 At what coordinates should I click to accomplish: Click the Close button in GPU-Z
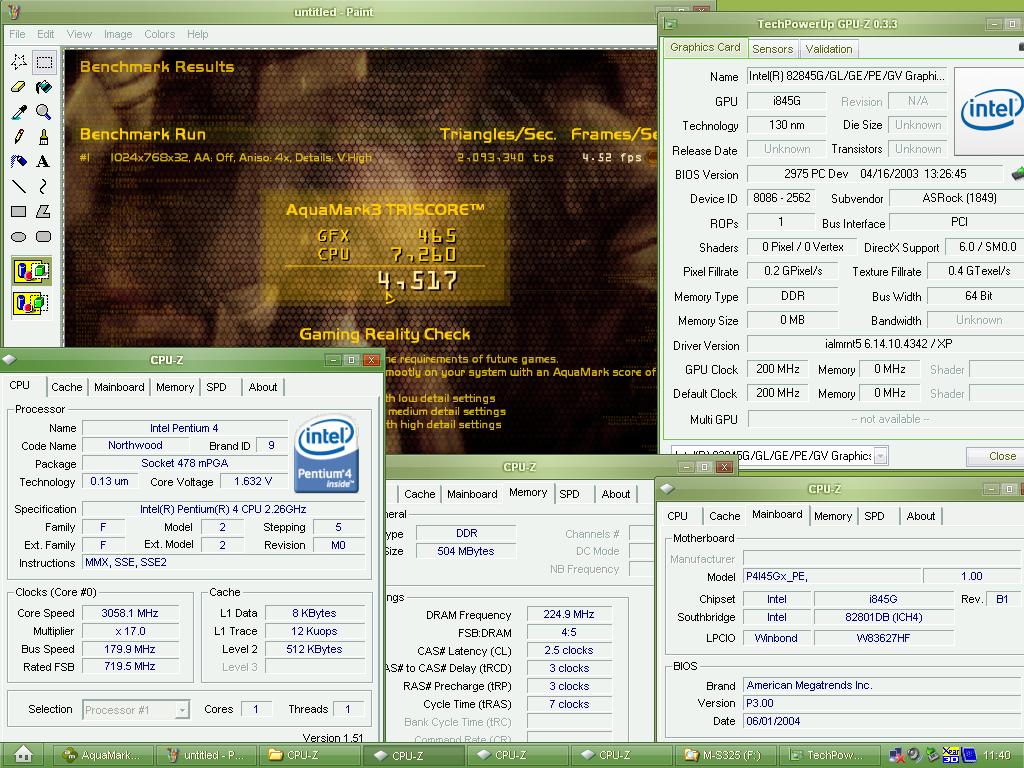(1001, 456)
